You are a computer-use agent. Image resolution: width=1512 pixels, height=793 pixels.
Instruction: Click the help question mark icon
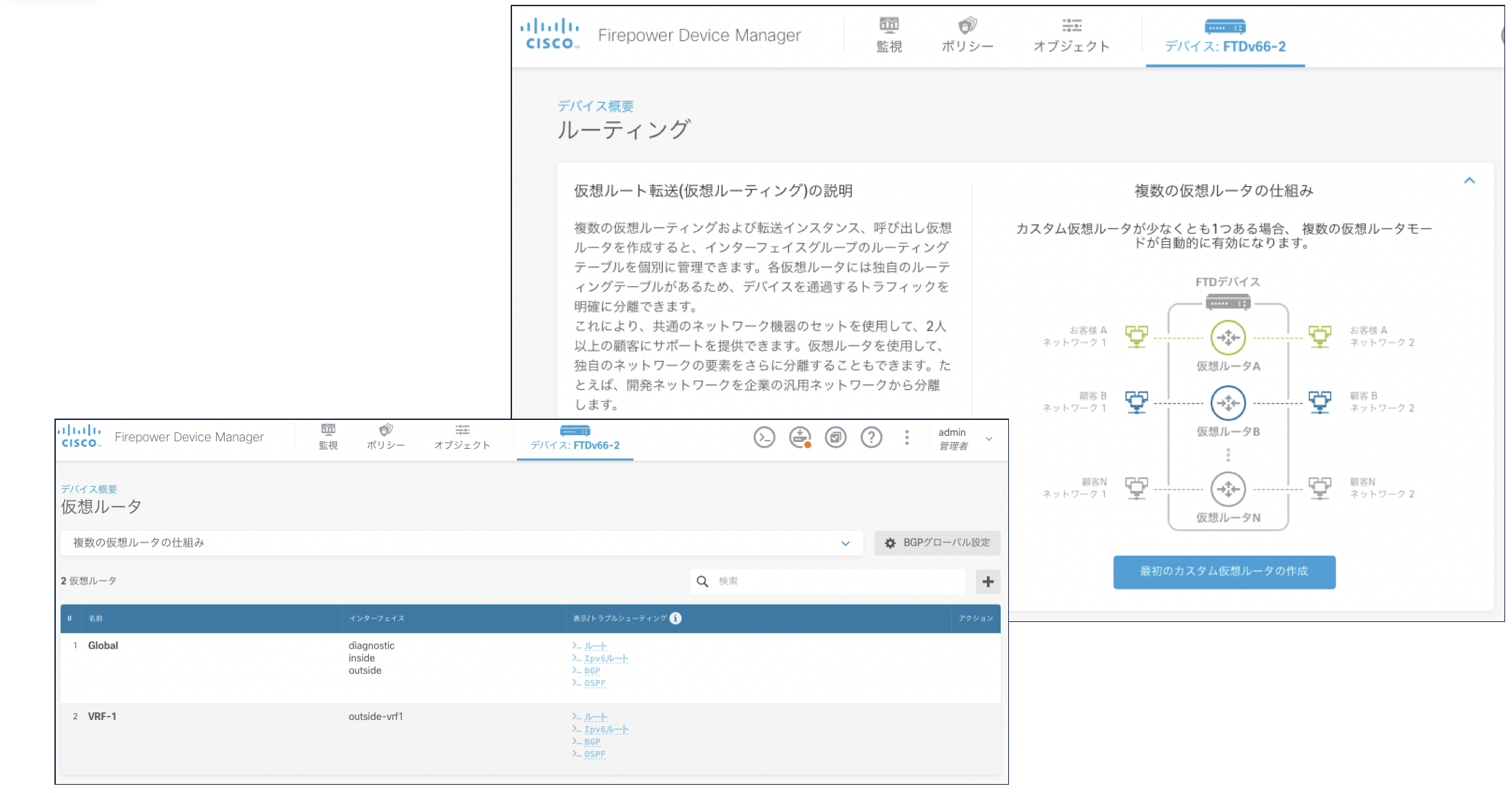(871, 437)
